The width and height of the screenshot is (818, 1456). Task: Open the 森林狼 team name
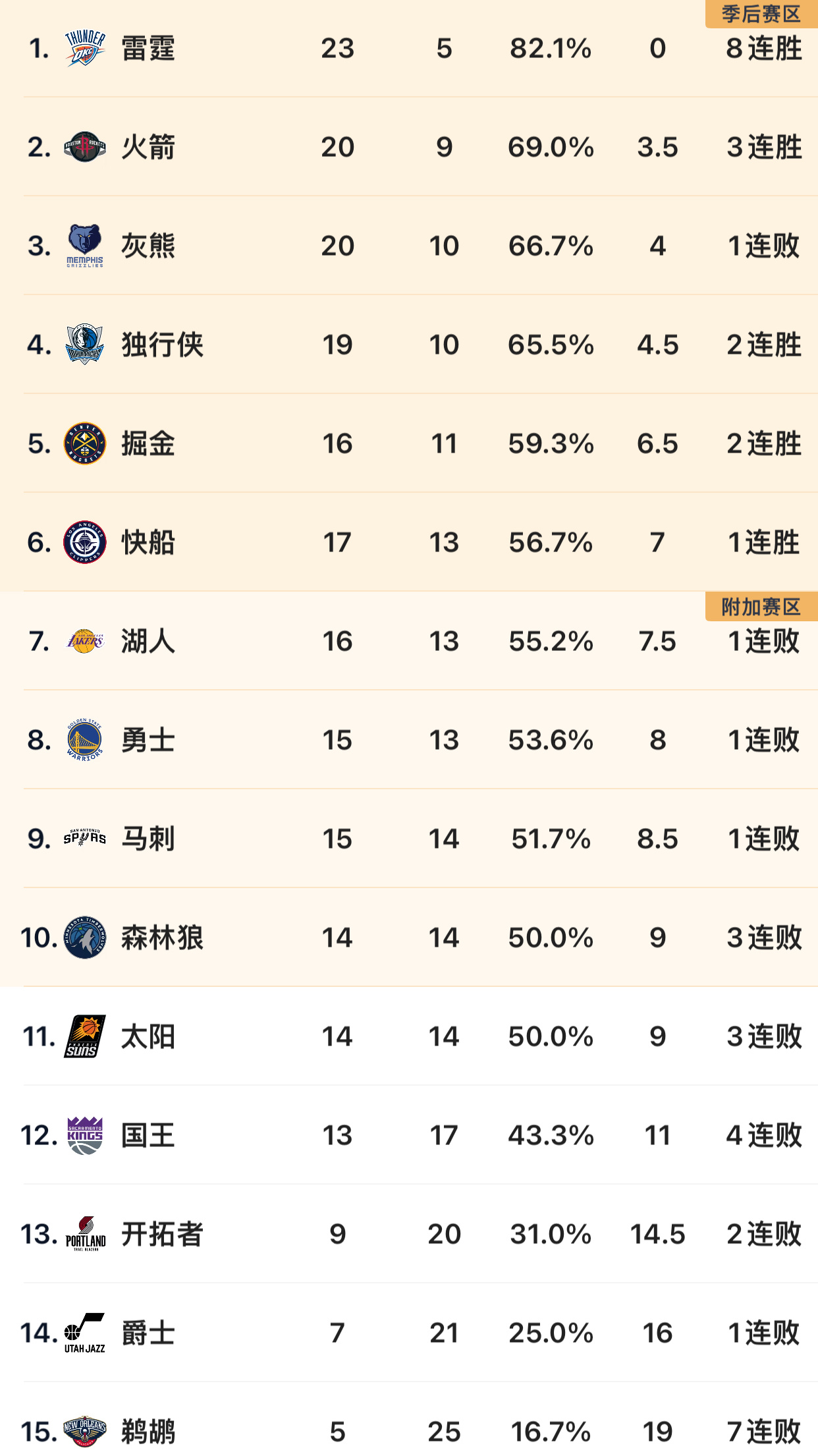[x=162, y=938]
